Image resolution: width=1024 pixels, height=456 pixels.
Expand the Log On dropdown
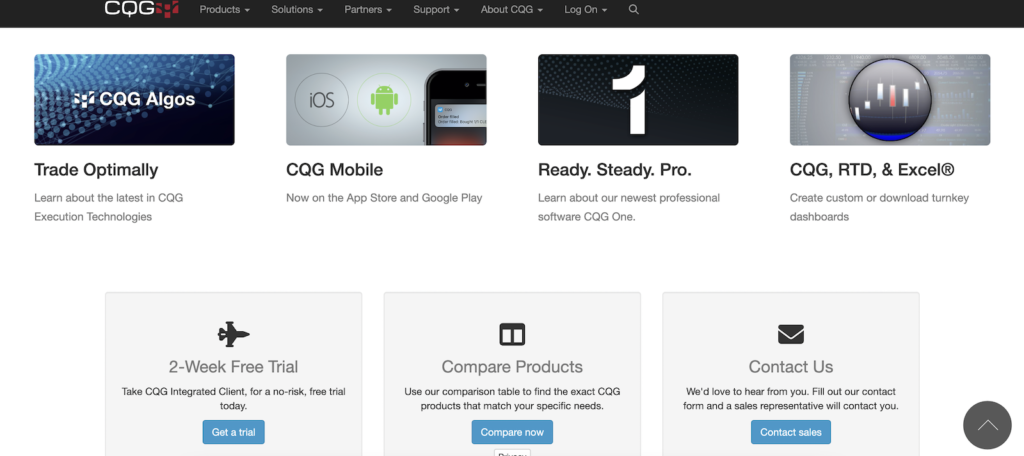pyautogui.click(x=585, y=10)
